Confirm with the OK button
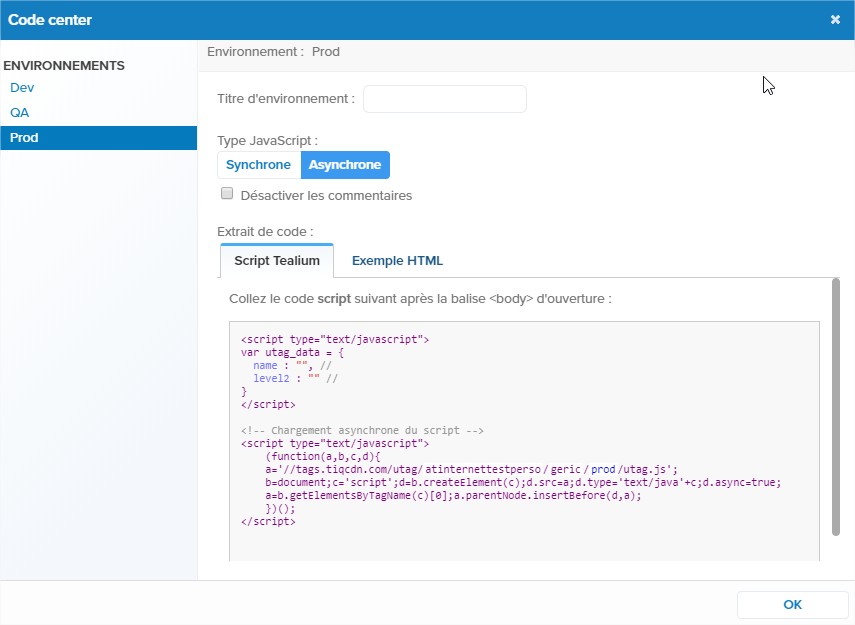Screen dimensions: 855x625 792,604
